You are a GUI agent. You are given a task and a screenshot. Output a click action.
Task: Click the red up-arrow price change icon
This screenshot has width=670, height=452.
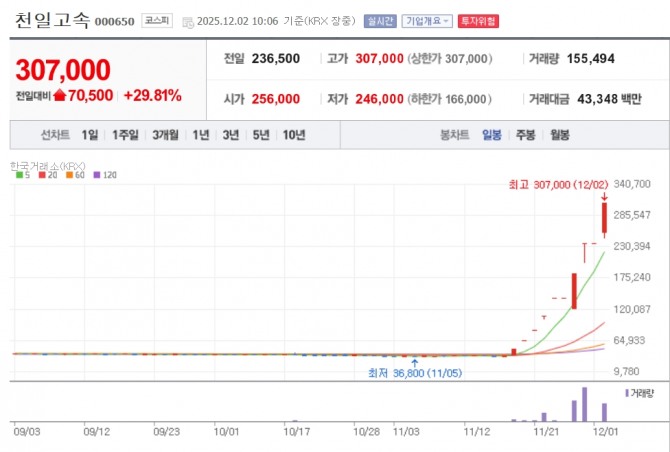coord(59,96)
